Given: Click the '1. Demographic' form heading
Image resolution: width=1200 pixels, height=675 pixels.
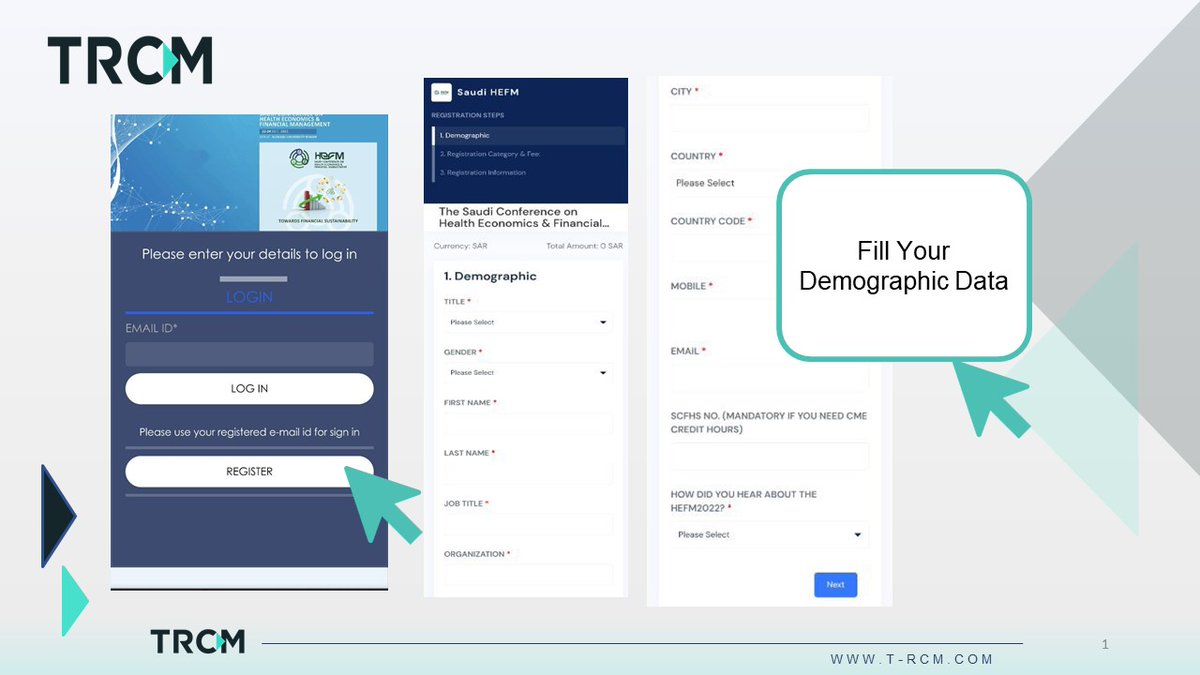Looking at the screenshot, I should [490, 276].
